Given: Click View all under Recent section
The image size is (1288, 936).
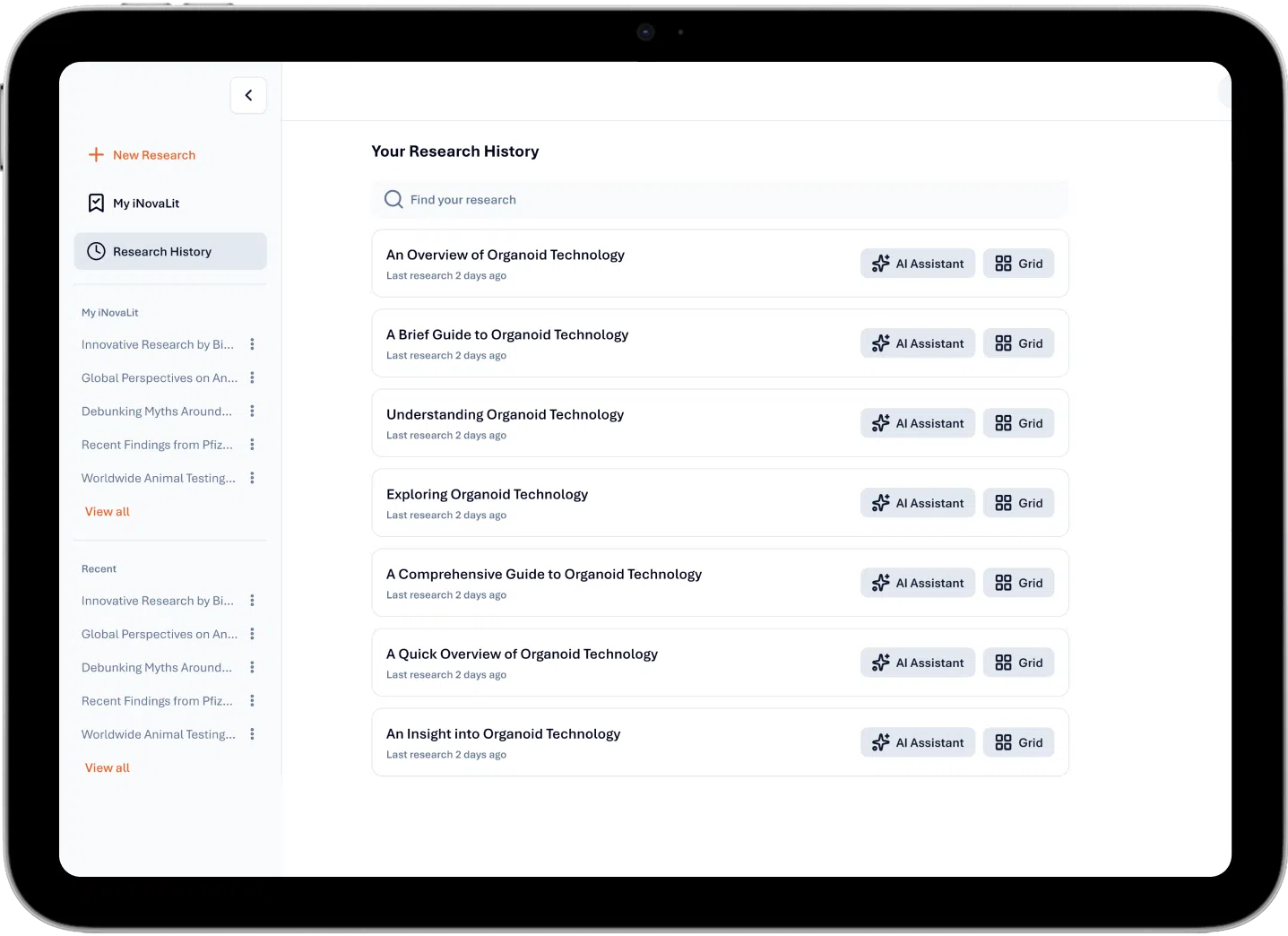Looking at the screenshot, I should 108,768.
